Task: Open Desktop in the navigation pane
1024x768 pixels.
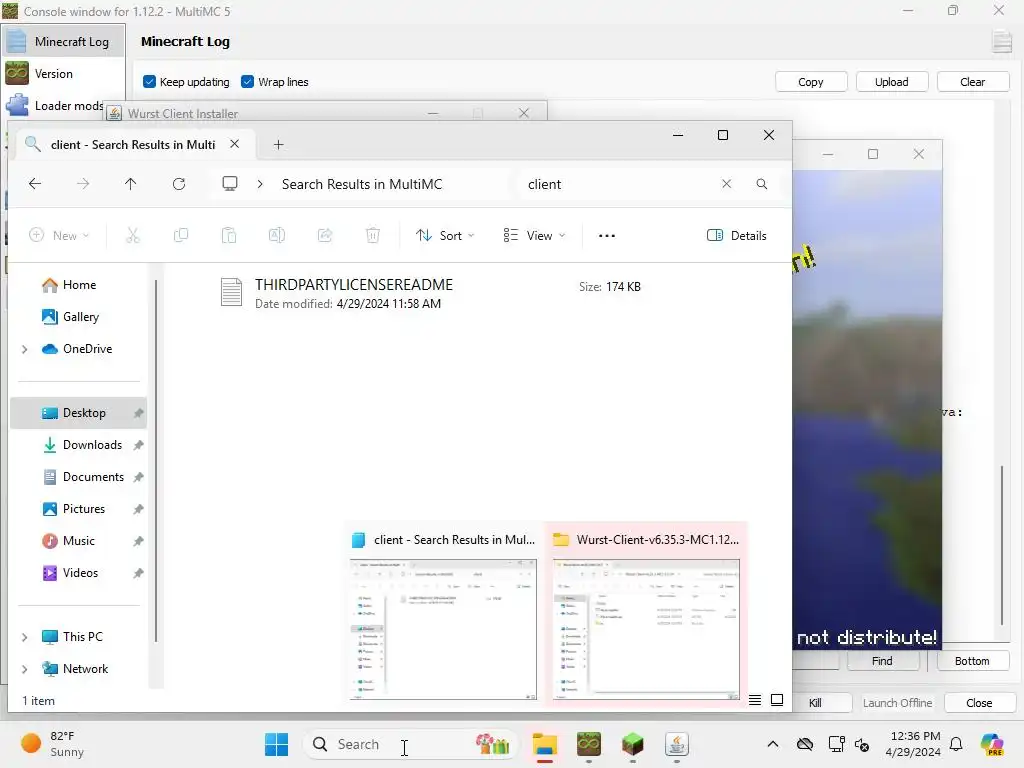Action: click(x=78, y=413)
